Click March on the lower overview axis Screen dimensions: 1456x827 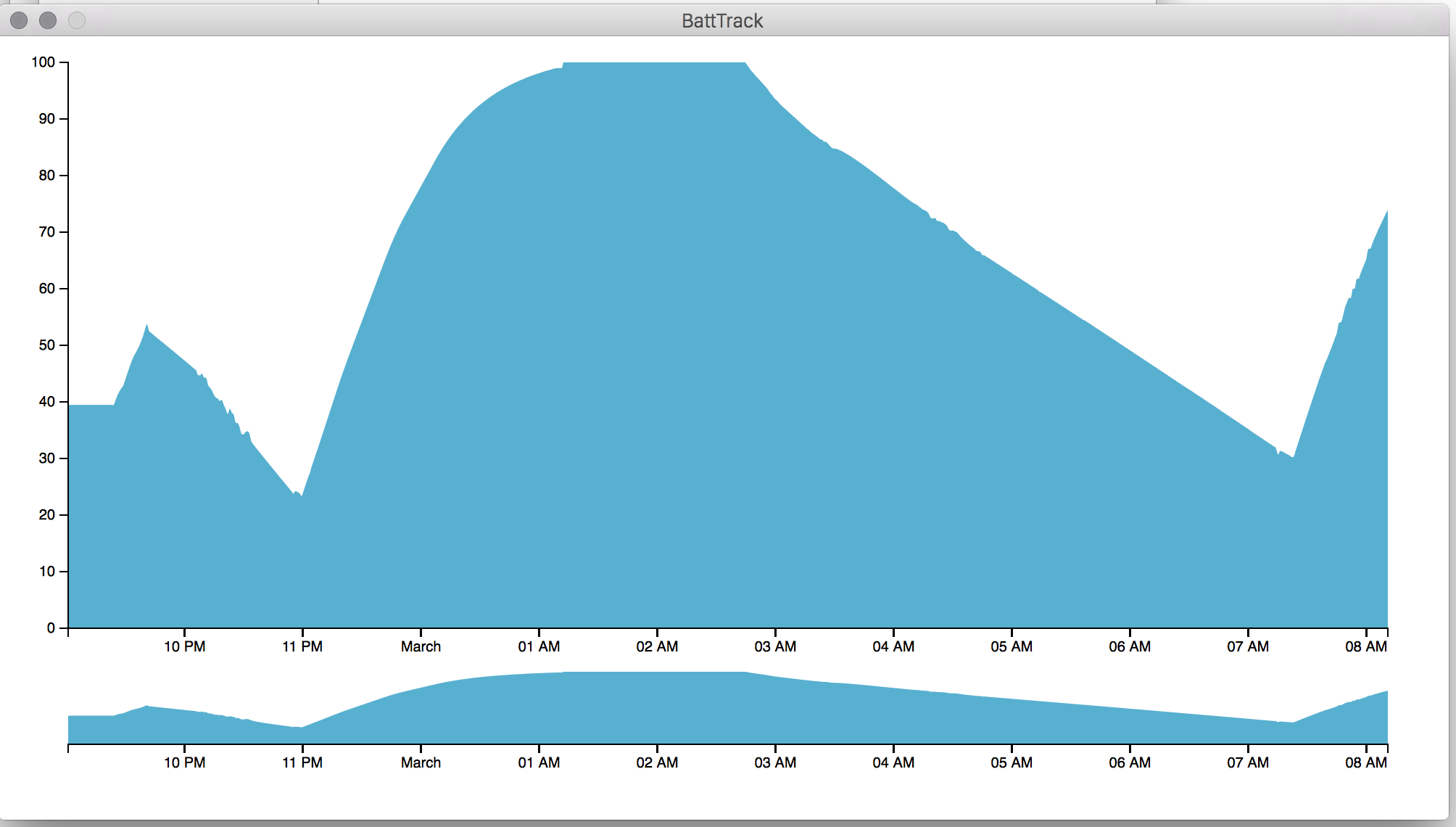tap(421, 762)
